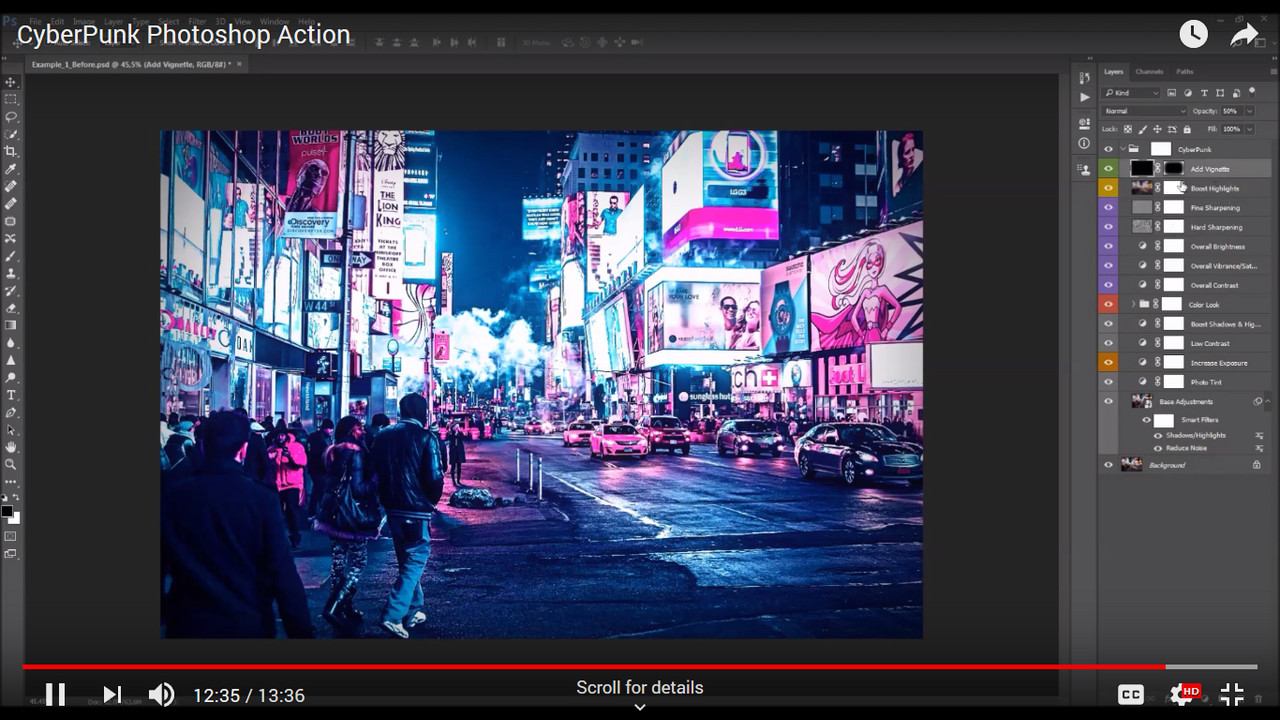Open the Actions panel play icon
1280x720 pixels.
[1085, 97]
